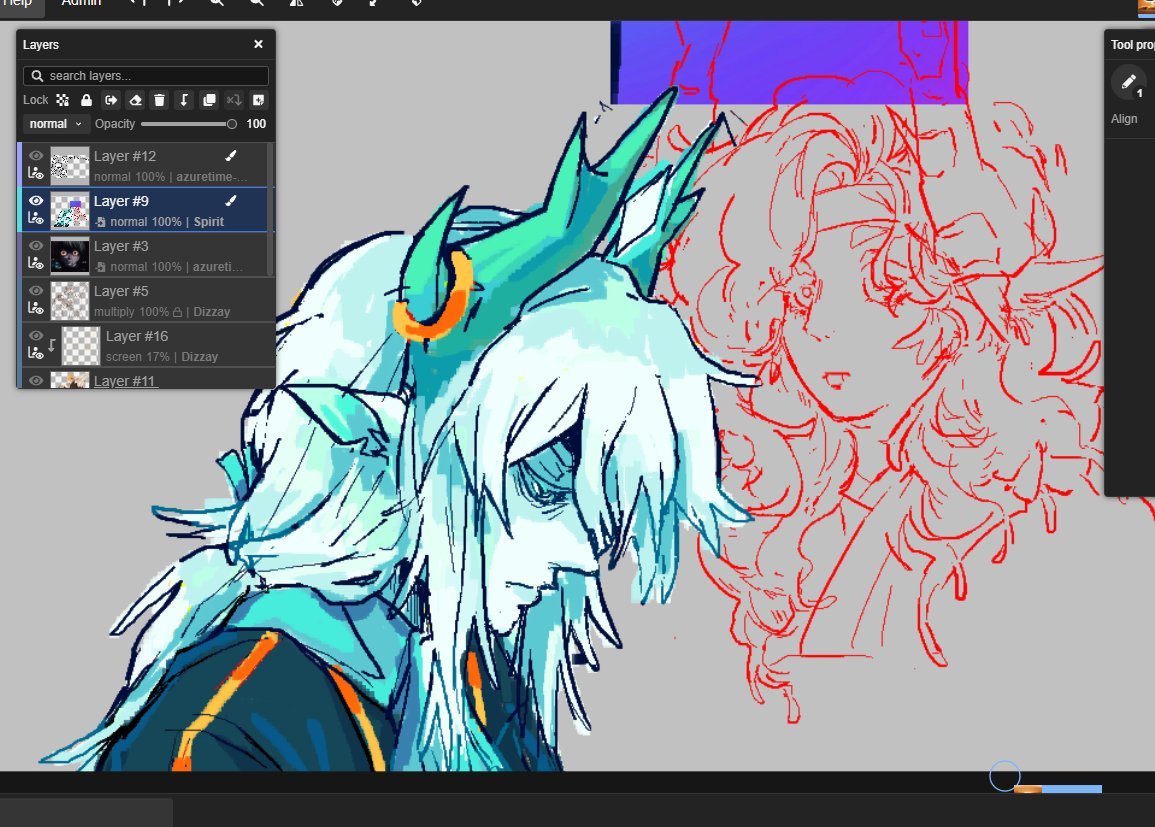Select the Layer #5 name text
The image size is (1155, 827).
point(121,291)
